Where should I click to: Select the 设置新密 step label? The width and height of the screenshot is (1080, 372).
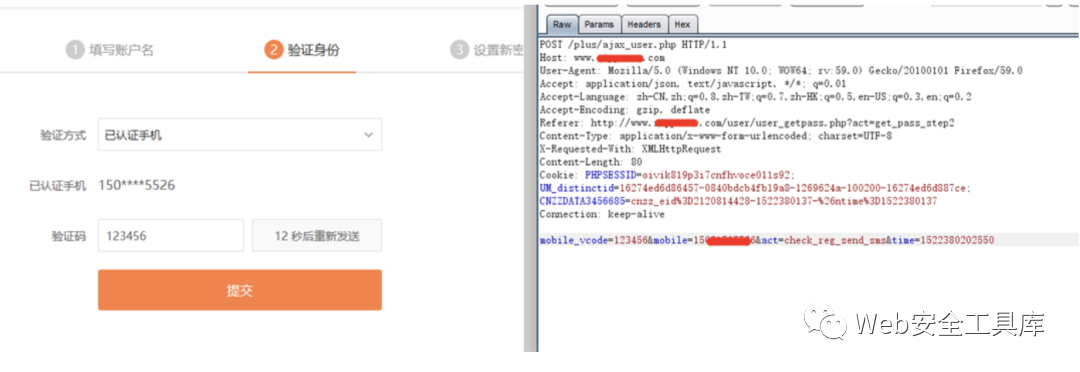(498, 50)
